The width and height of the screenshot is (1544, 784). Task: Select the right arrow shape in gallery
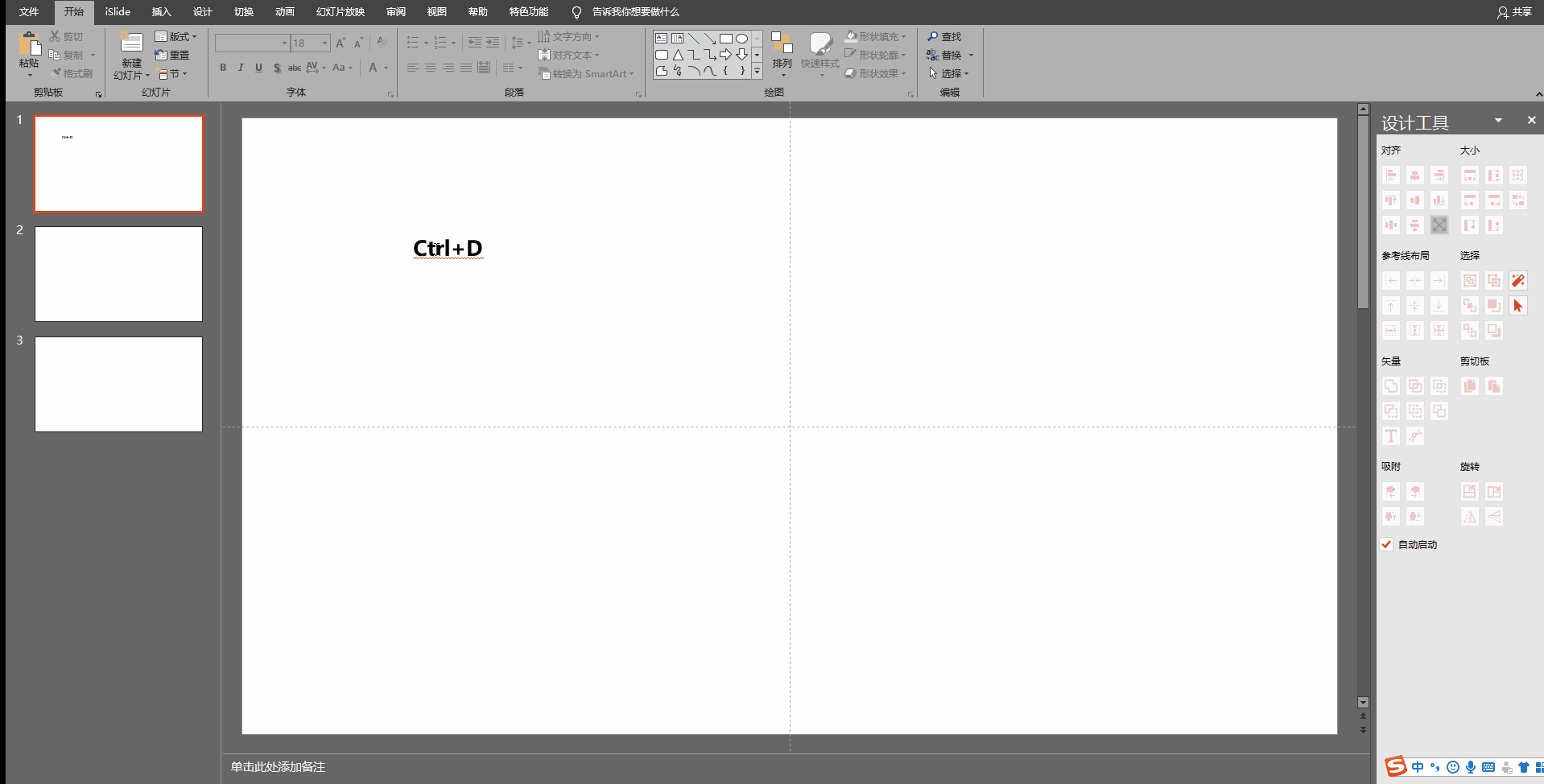click(x=725, y=55)
